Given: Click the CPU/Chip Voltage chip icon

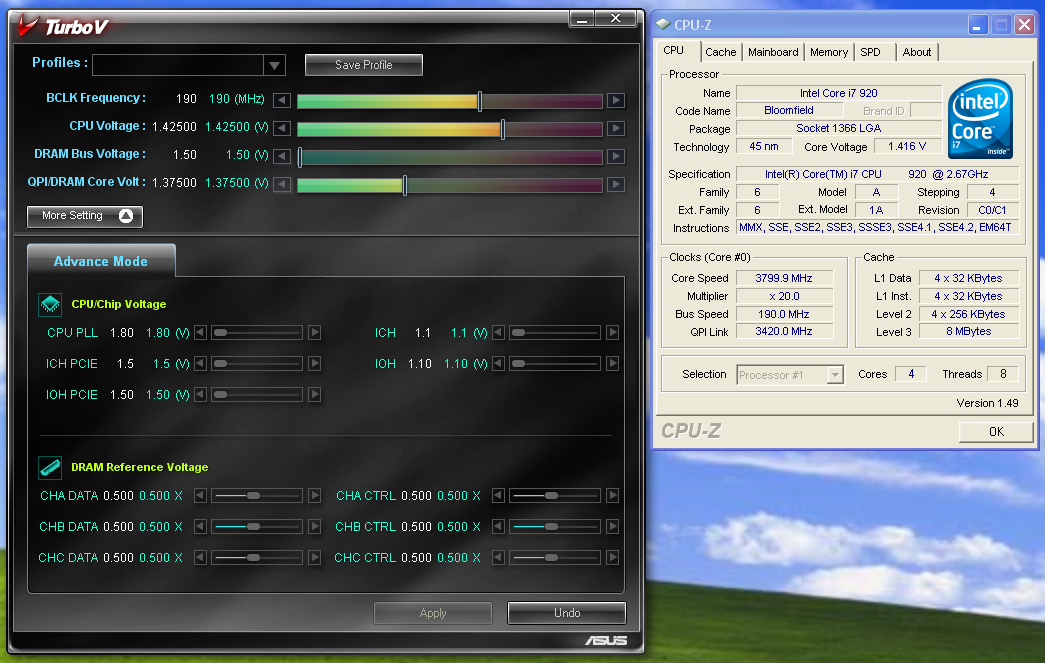Looking at the screenshot, I should click(50, 305).
